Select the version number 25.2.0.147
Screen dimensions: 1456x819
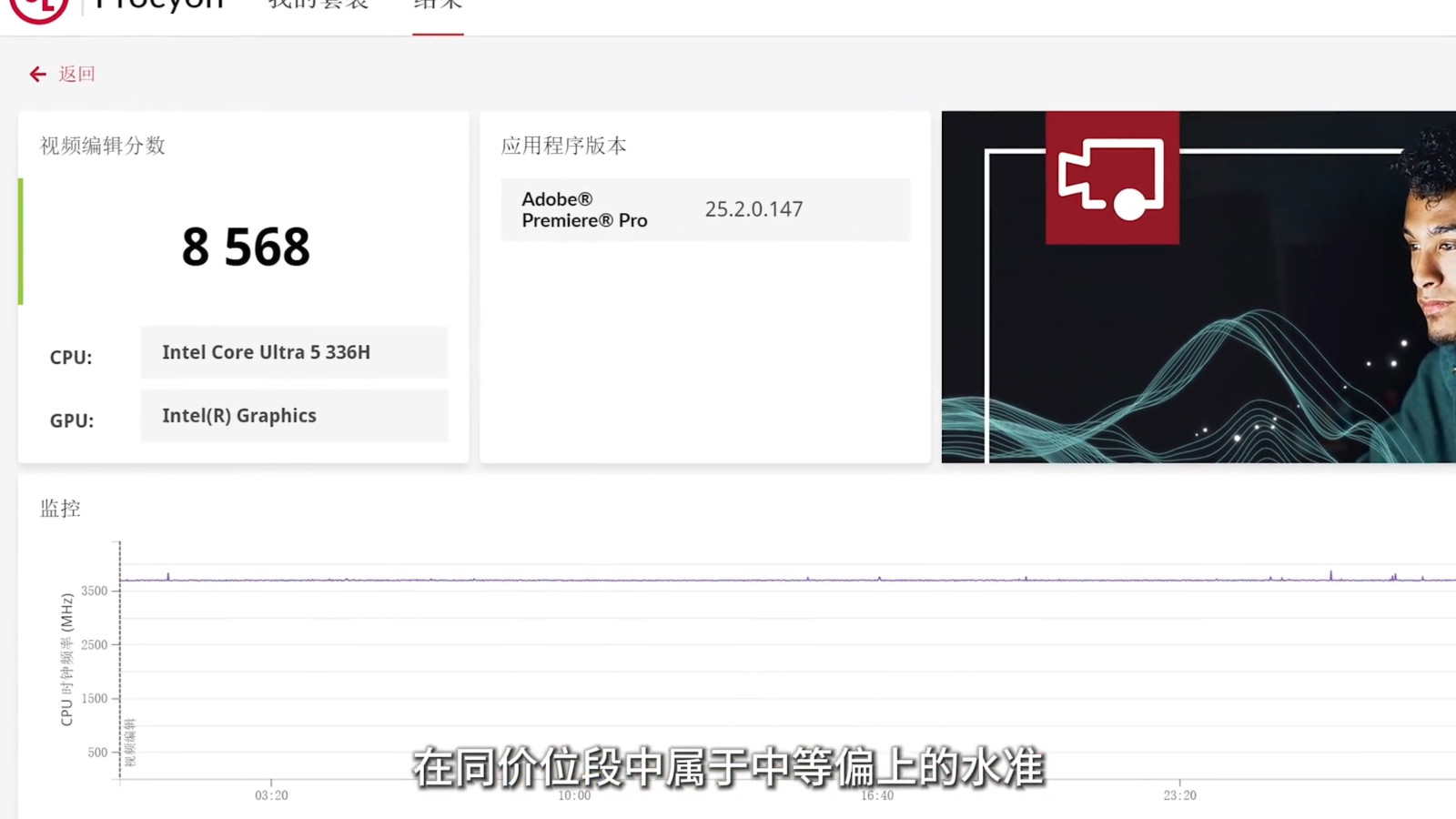coord(754,209)
